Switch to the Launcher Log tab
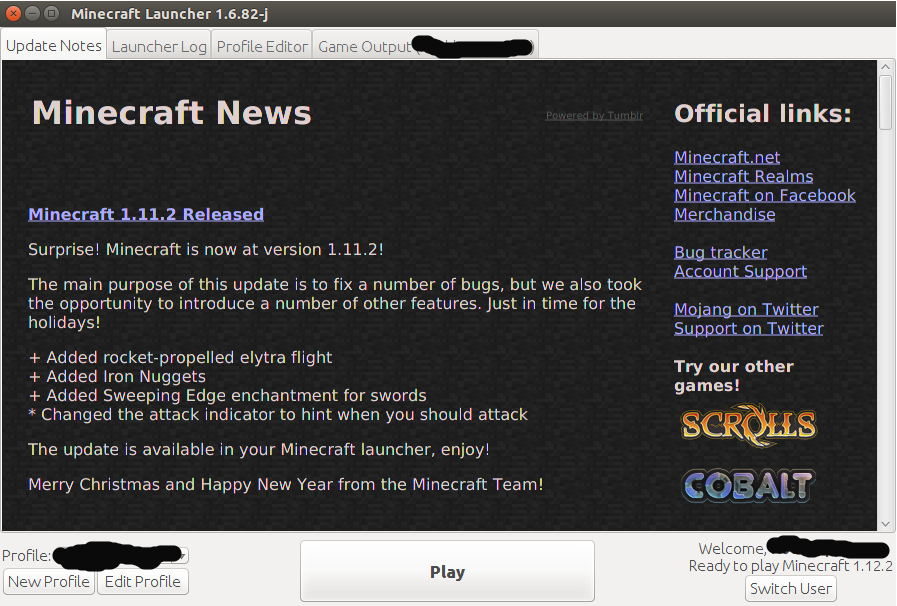Viewport: 897px width, 606px height. [159, 46]
